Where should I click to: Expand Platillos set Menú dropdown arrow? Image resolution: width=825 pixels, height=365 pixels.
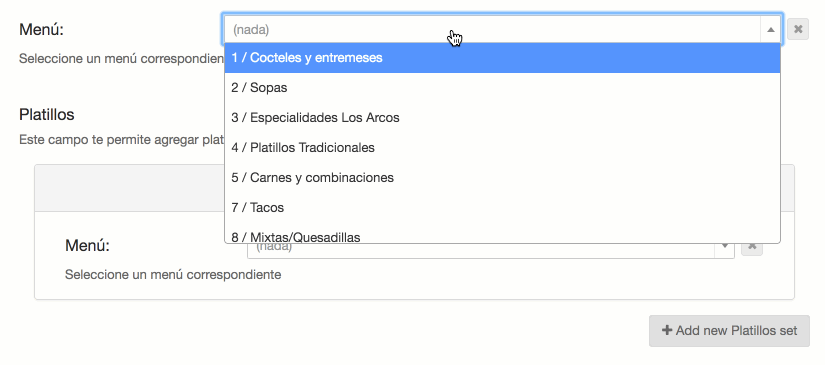(725, 249)
